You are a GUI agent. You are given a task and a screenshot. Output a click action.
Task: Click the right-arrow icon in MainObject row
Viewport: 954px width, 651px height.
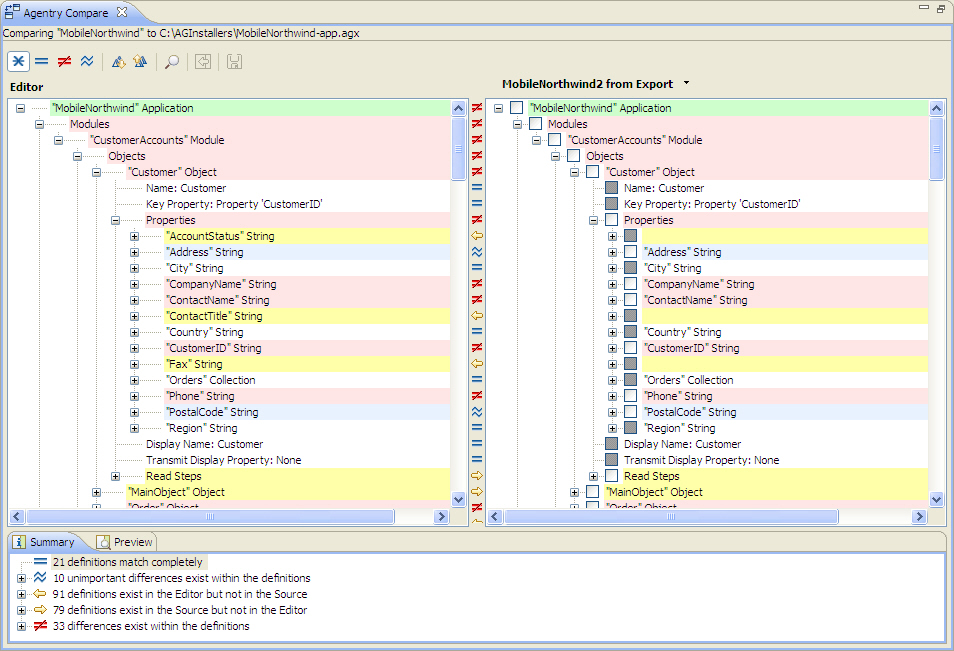pyautogui.click(x=477, y=492)
